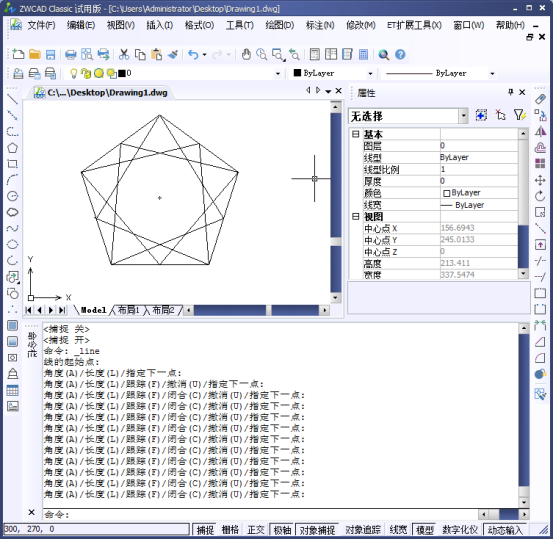The width and height of the screenshot is (554, 540).
Task: Open the 无选择 selection dropdown
Action: 463,116
